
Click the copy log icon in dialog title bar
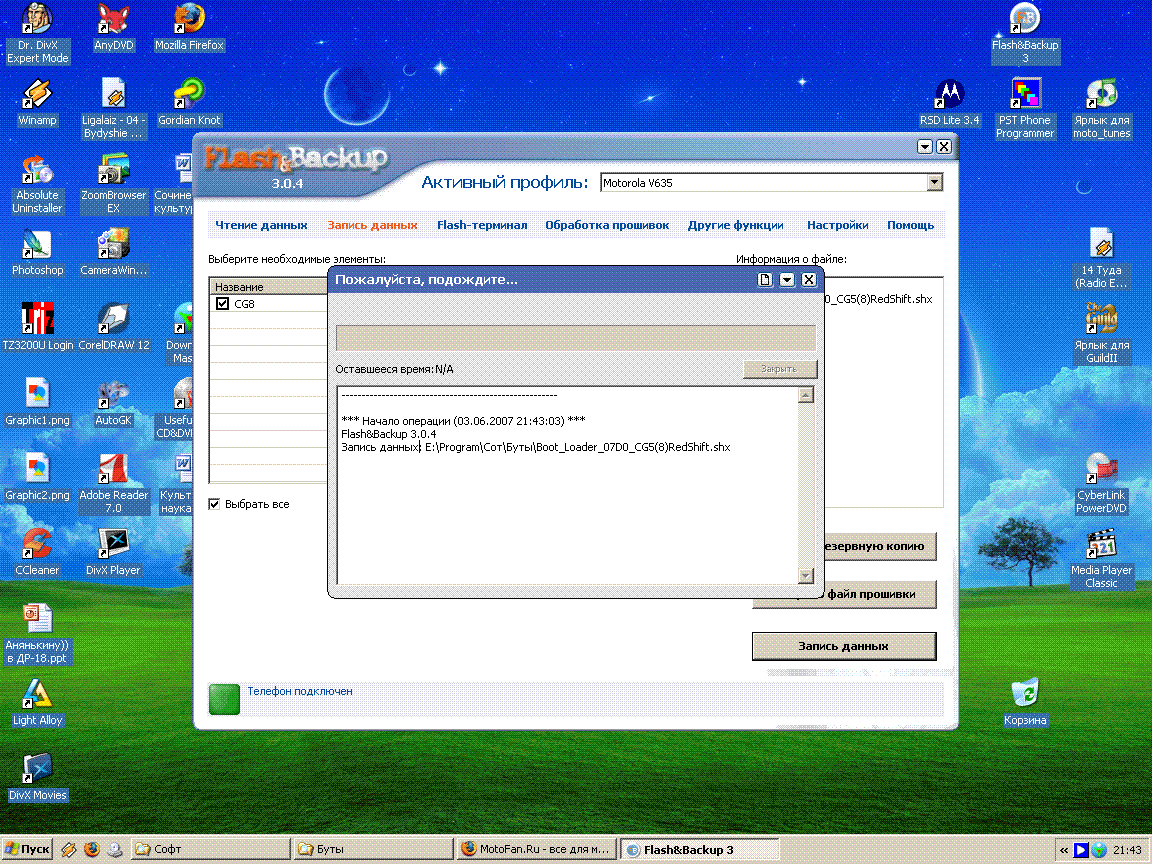click(765, 279)
